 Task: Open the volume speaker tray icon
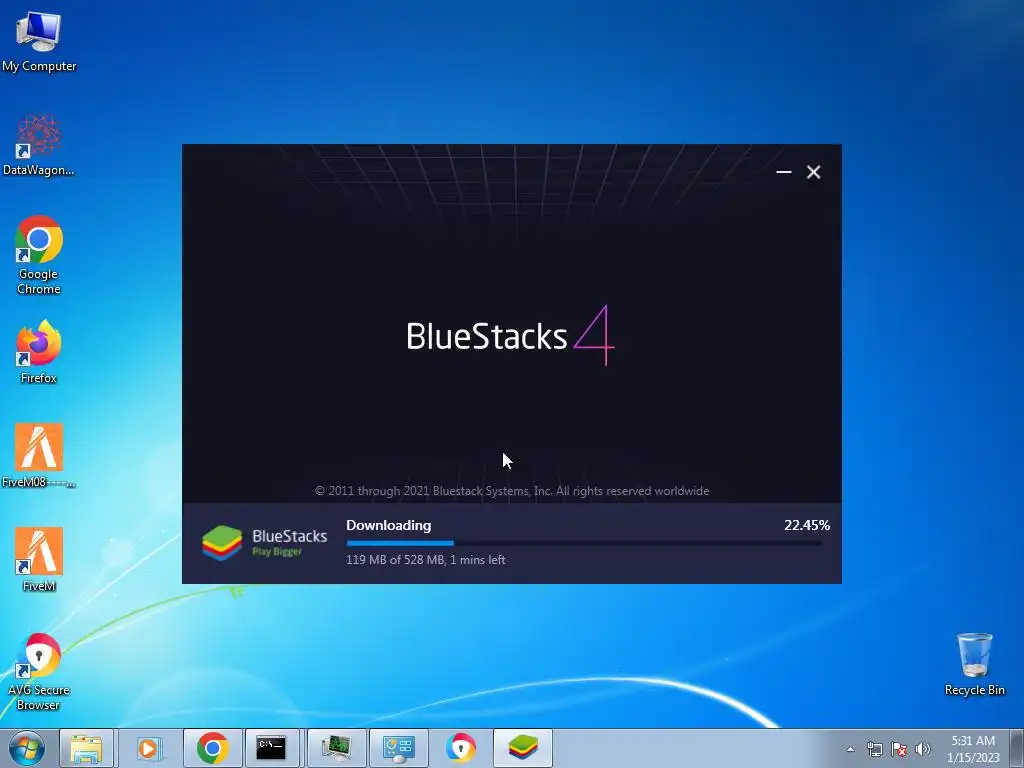(x=923, y=749)
